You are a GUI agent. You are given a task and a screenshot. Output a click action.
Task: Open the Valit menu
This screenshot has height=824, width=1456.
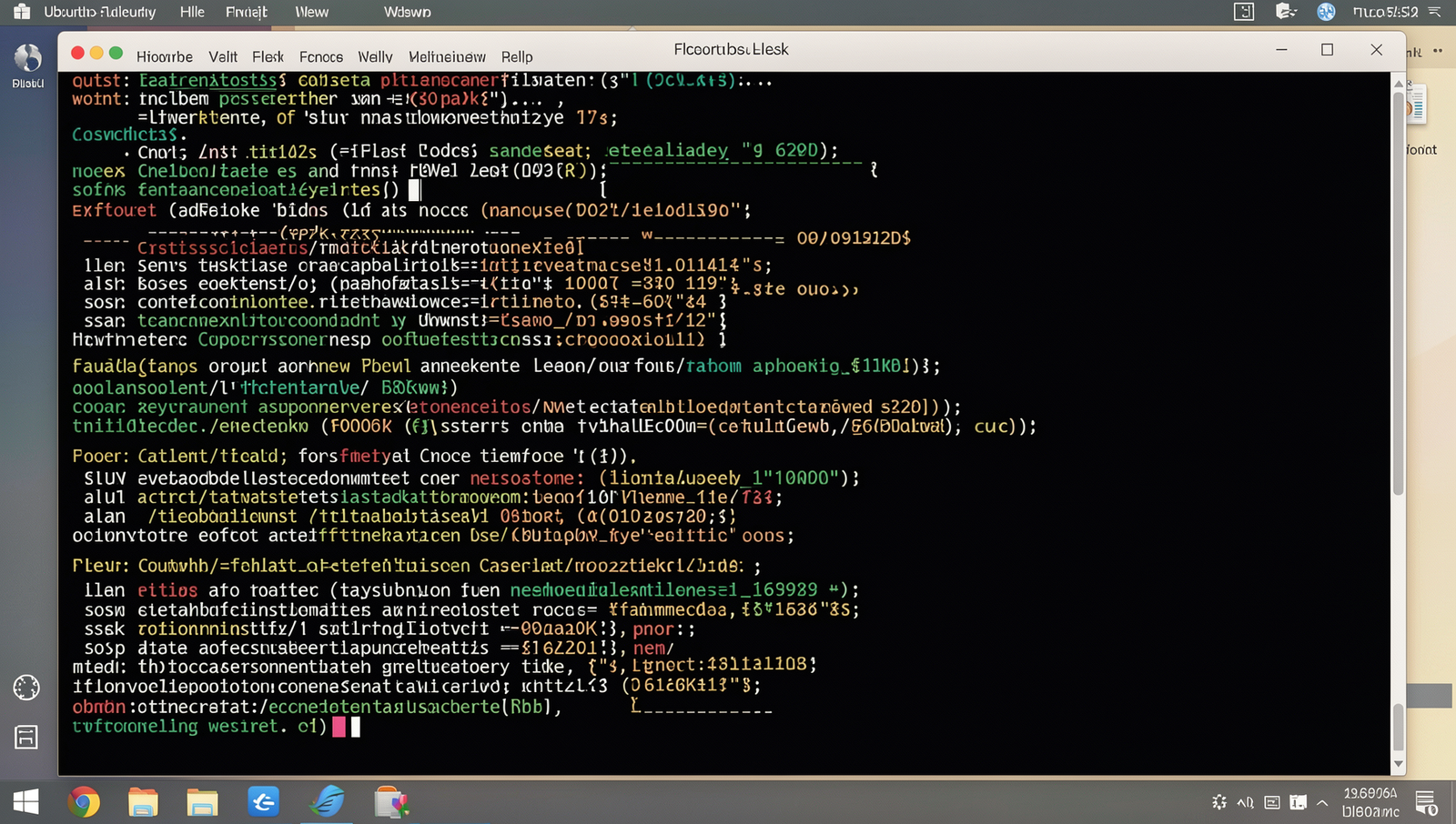point(223,56)
